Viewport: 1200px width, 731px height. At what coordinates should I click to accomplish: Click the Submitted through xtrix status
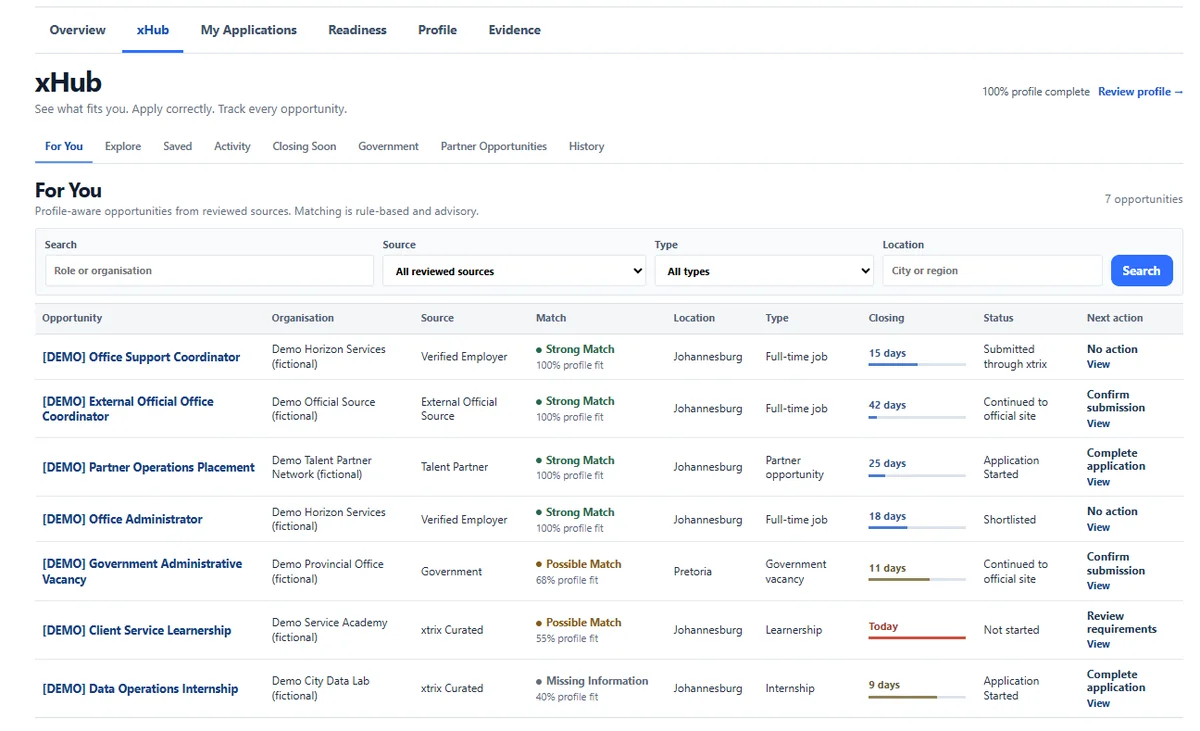(1015, 357)
